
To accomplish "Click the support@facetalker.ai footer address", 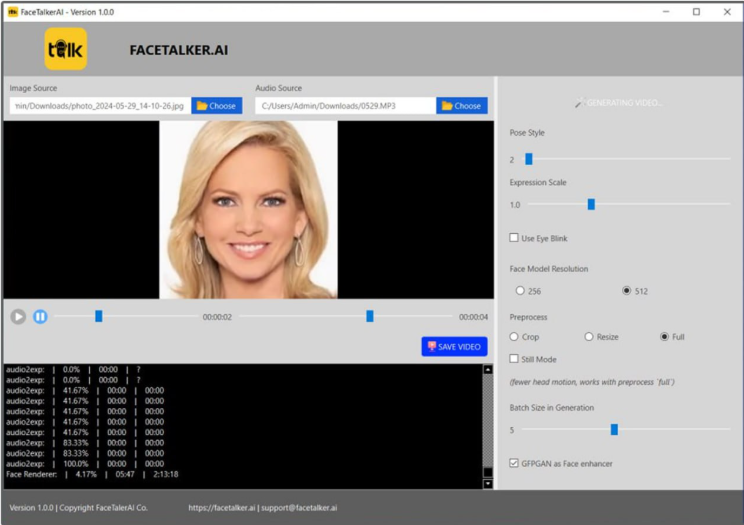I will pos(299,508).
